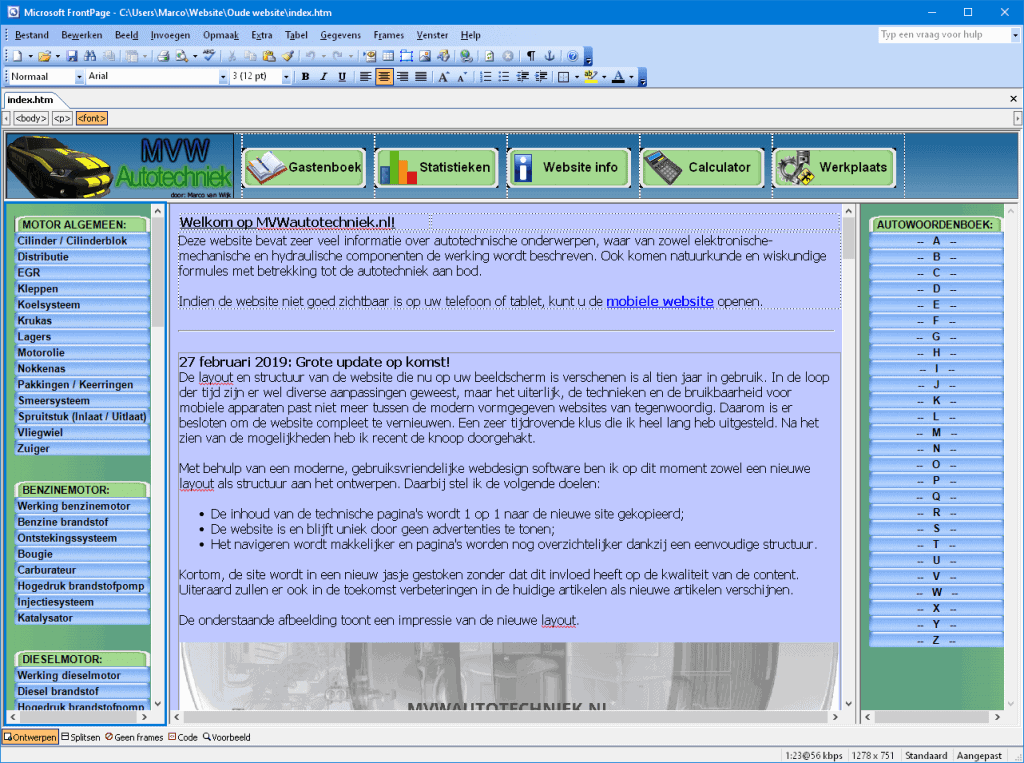Open the font color arrow next to A

tap(631, 77)
